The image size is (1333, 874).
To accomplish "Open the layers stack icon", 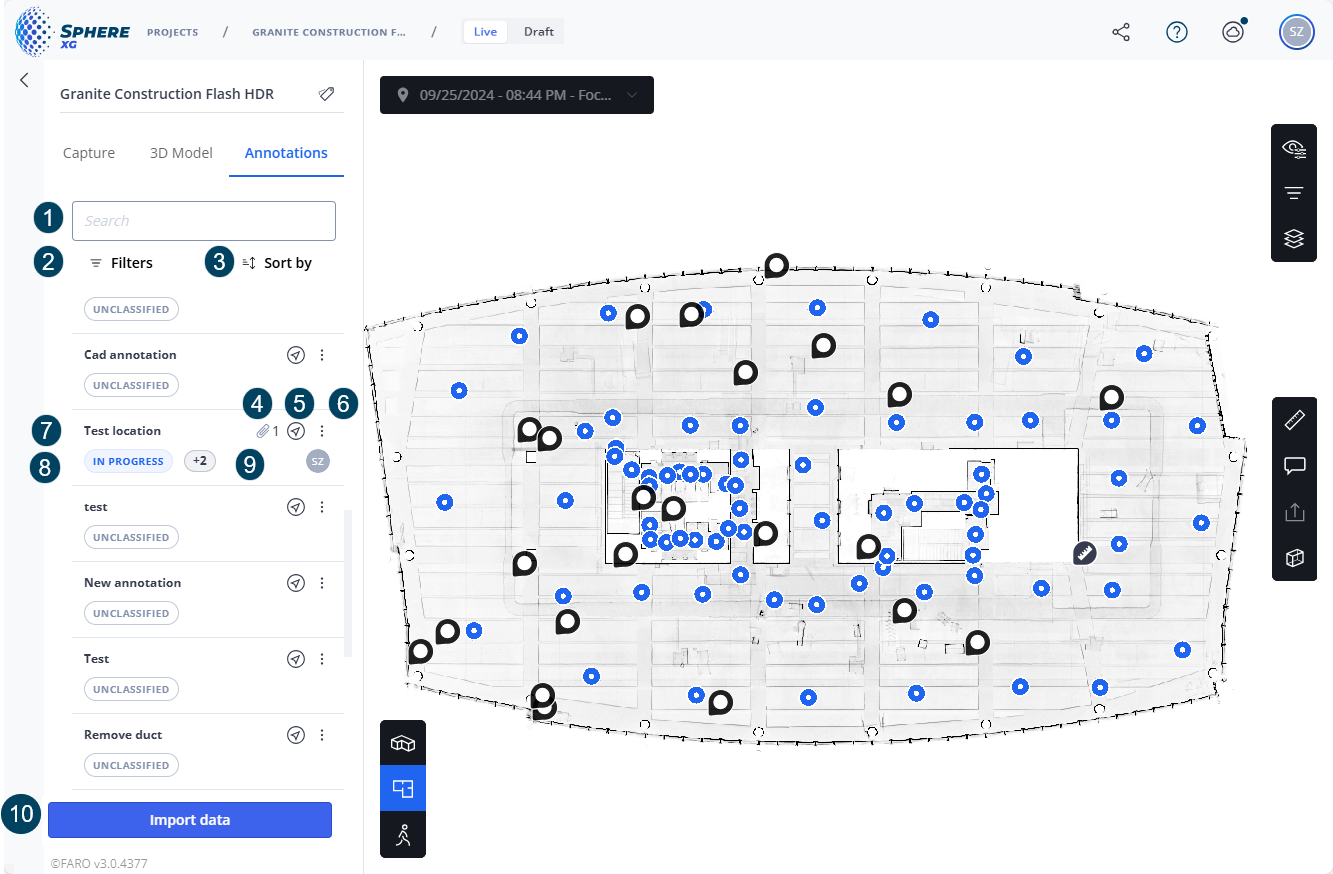I will [x=1294, y=239].
